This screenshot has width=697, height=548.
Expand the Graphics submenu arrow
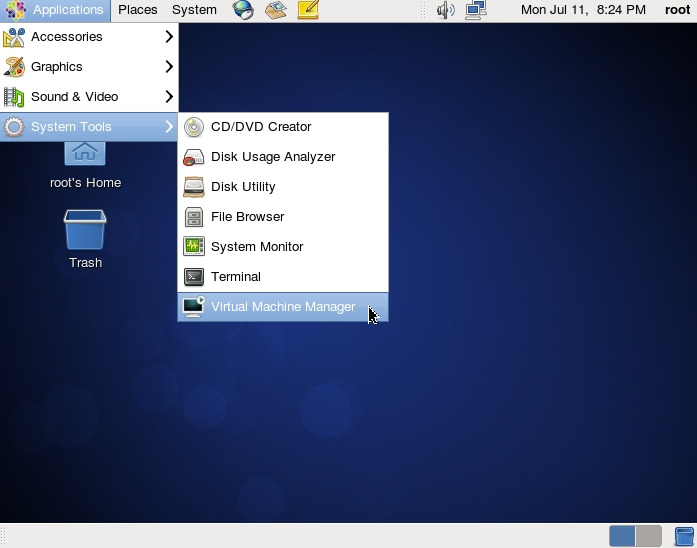point(169,67)
